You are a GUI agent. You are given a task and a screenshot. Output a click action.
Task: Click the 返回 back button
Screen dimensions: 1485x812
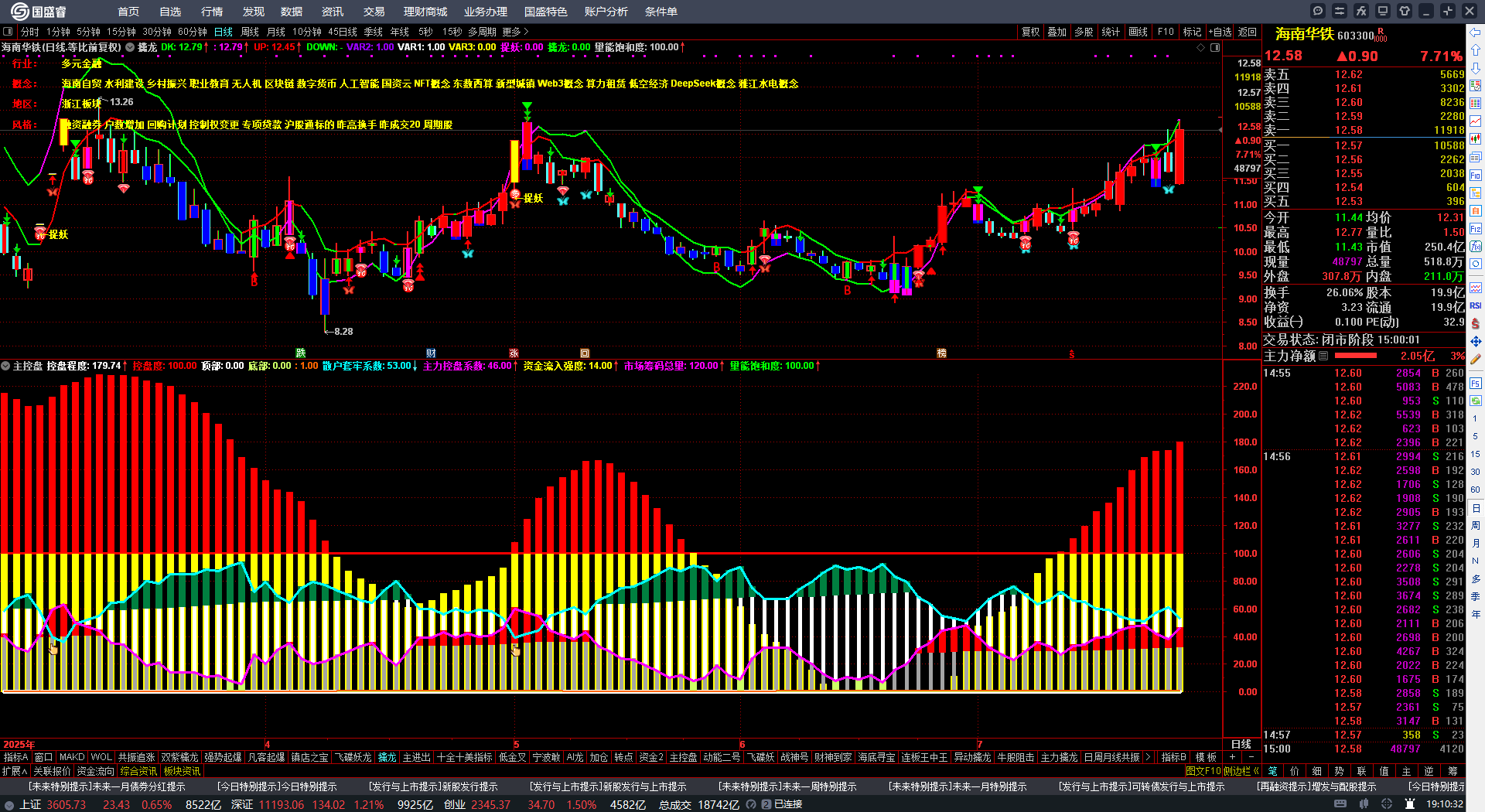click(x=1247, y=32)
